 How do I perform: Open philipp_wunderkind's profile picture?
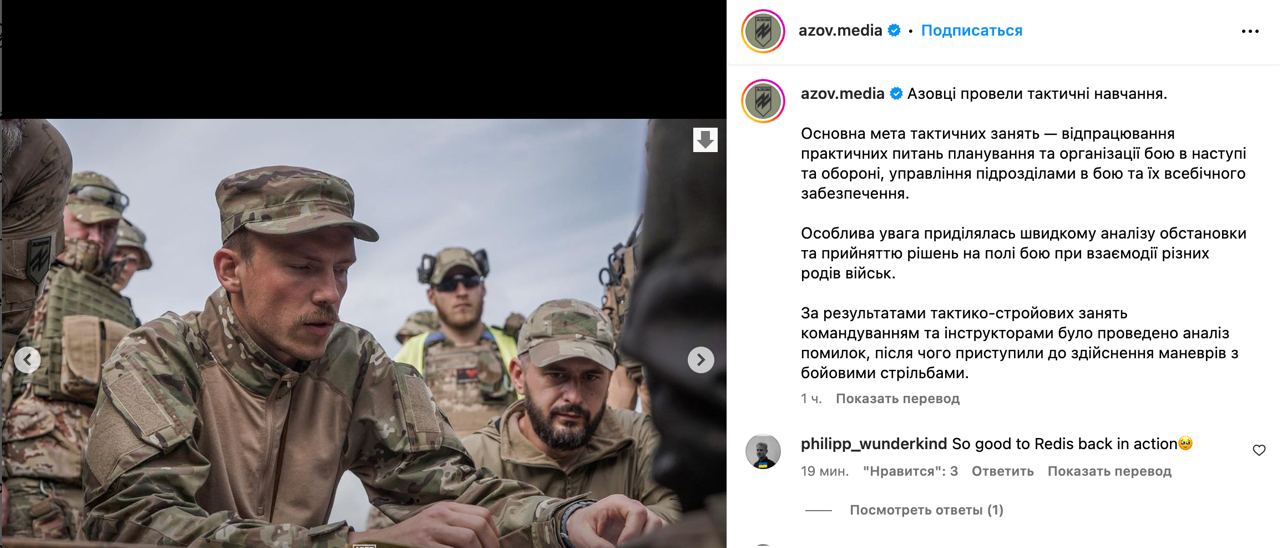(x=763, y=452)
